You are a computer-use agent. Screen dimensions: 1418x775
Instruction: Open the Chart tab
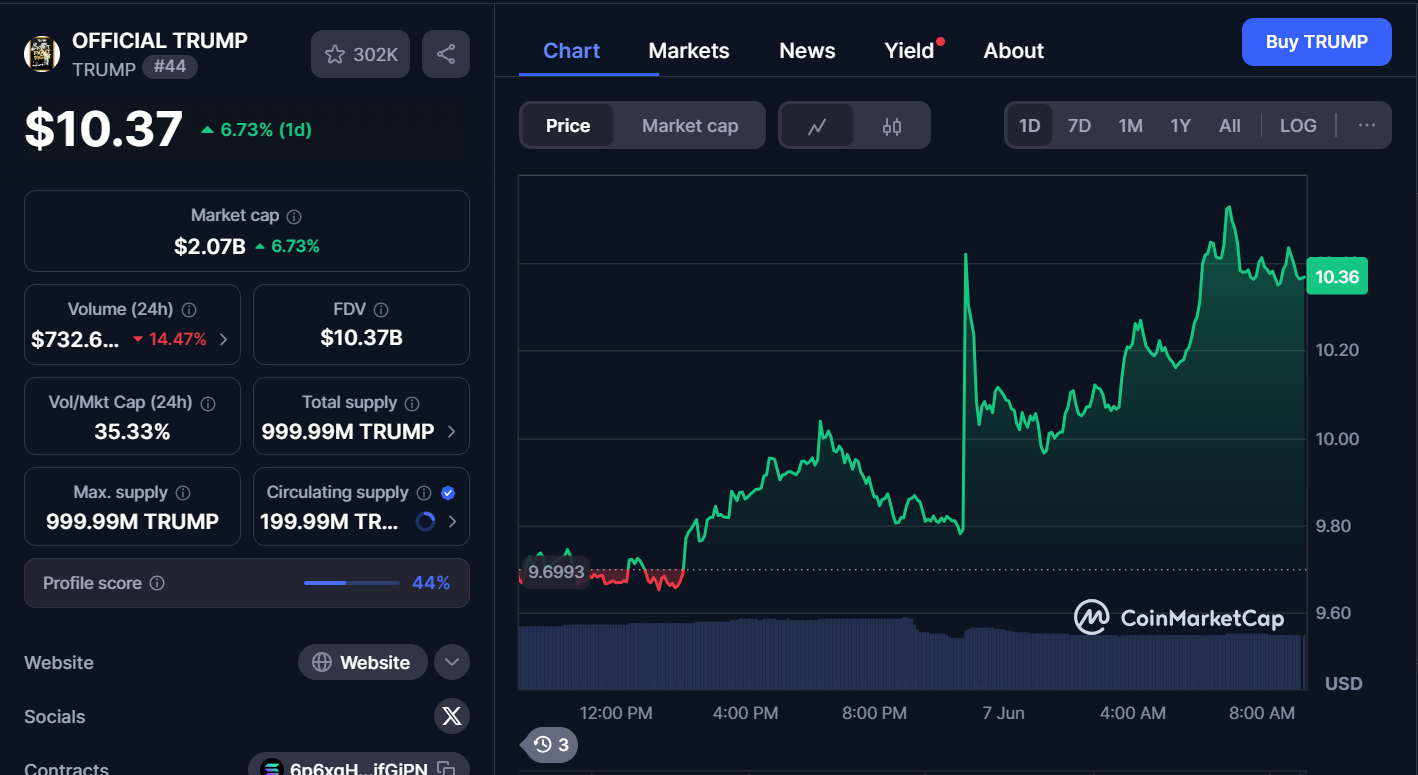572,51
